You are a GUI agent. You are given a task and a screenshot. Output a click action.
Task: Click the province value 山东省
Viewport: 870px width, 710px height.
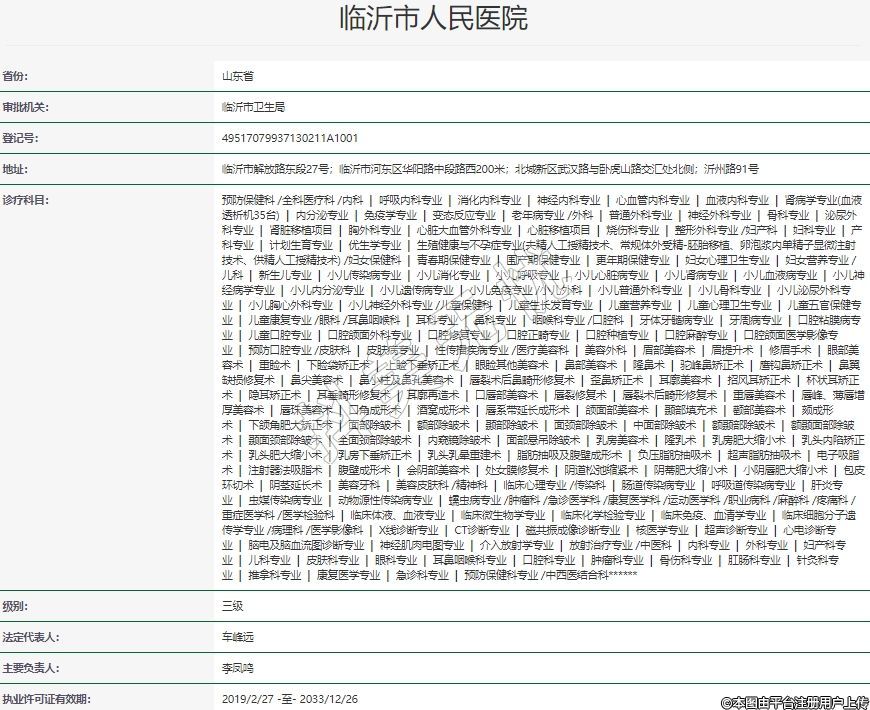coord(237,75)
